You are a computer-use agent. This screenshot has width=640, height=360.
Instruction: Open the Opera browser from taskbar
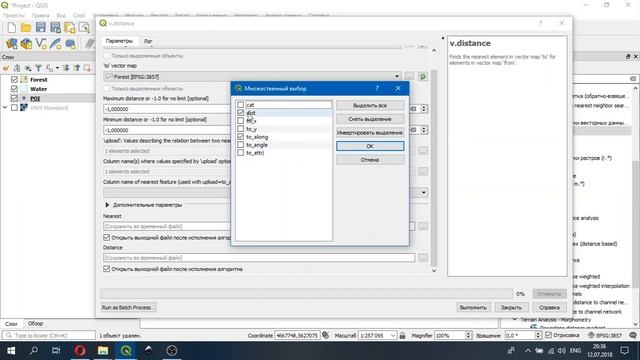point(80,351)
